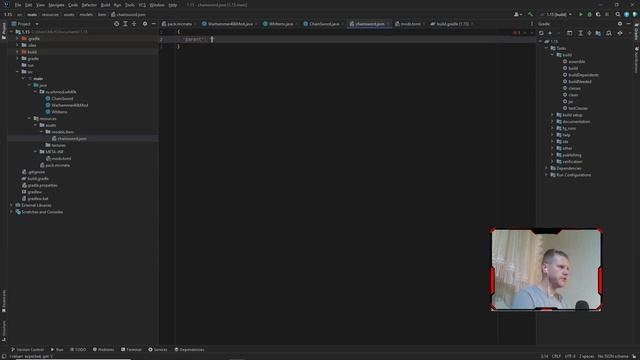Screen dimensions: 640x360
Task: Click the UTF-8 encoding in status bar
Action: [570, 356]
